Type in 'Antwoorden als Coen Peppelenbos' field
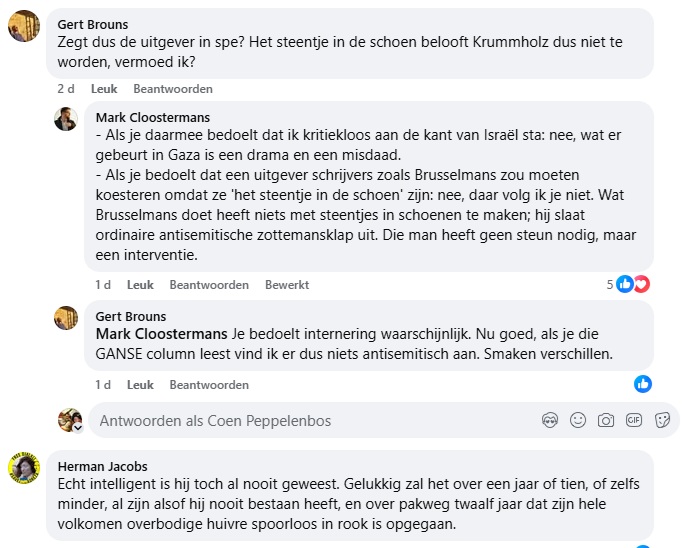 point(300,421)
